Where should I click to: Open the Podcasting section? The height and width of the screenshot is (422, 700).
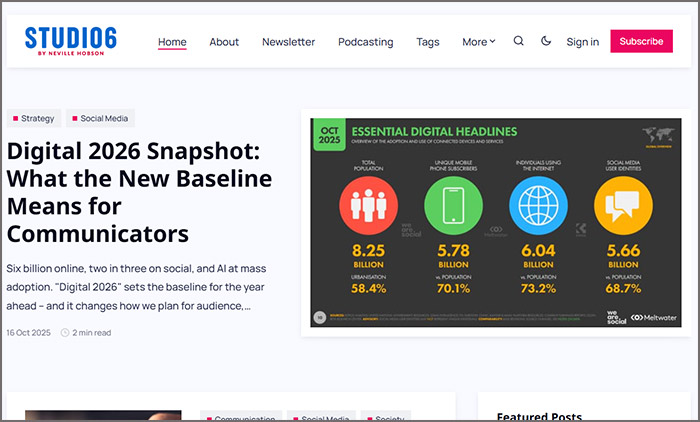click(x=365, y=42)
